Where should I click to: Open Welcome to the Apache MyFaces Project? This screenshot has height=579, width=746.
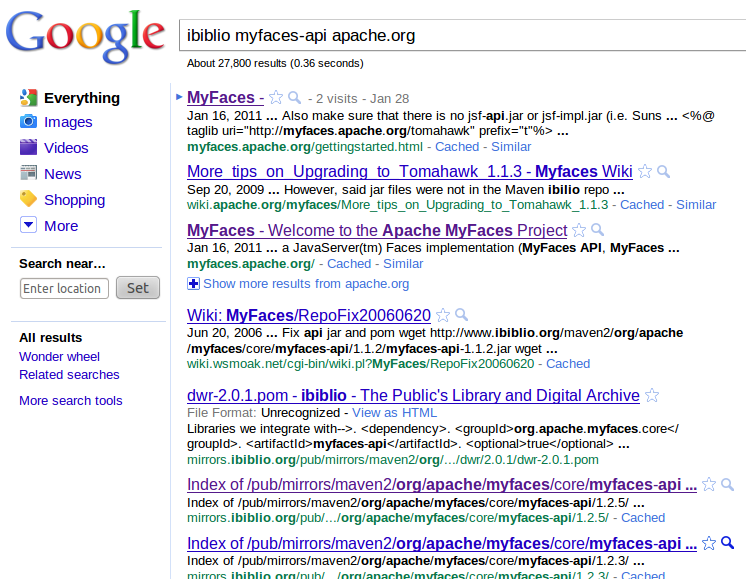coord(377,230)
